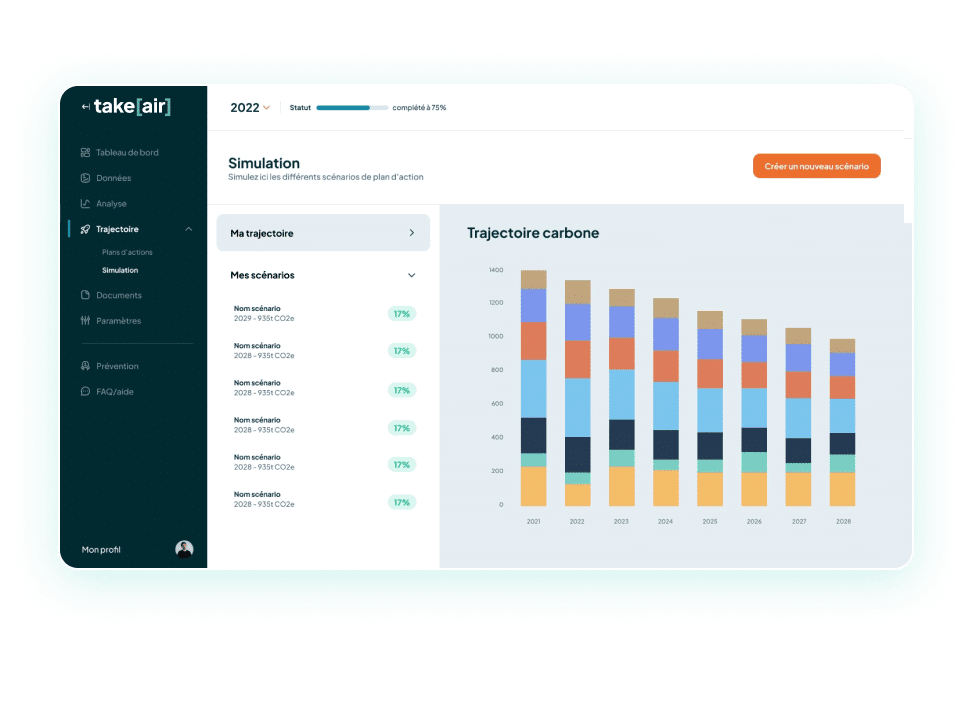The height and width of the screenshot is (710, 972).
Task: Click the Paramètres sliders icon
Action: click(86, 321)
